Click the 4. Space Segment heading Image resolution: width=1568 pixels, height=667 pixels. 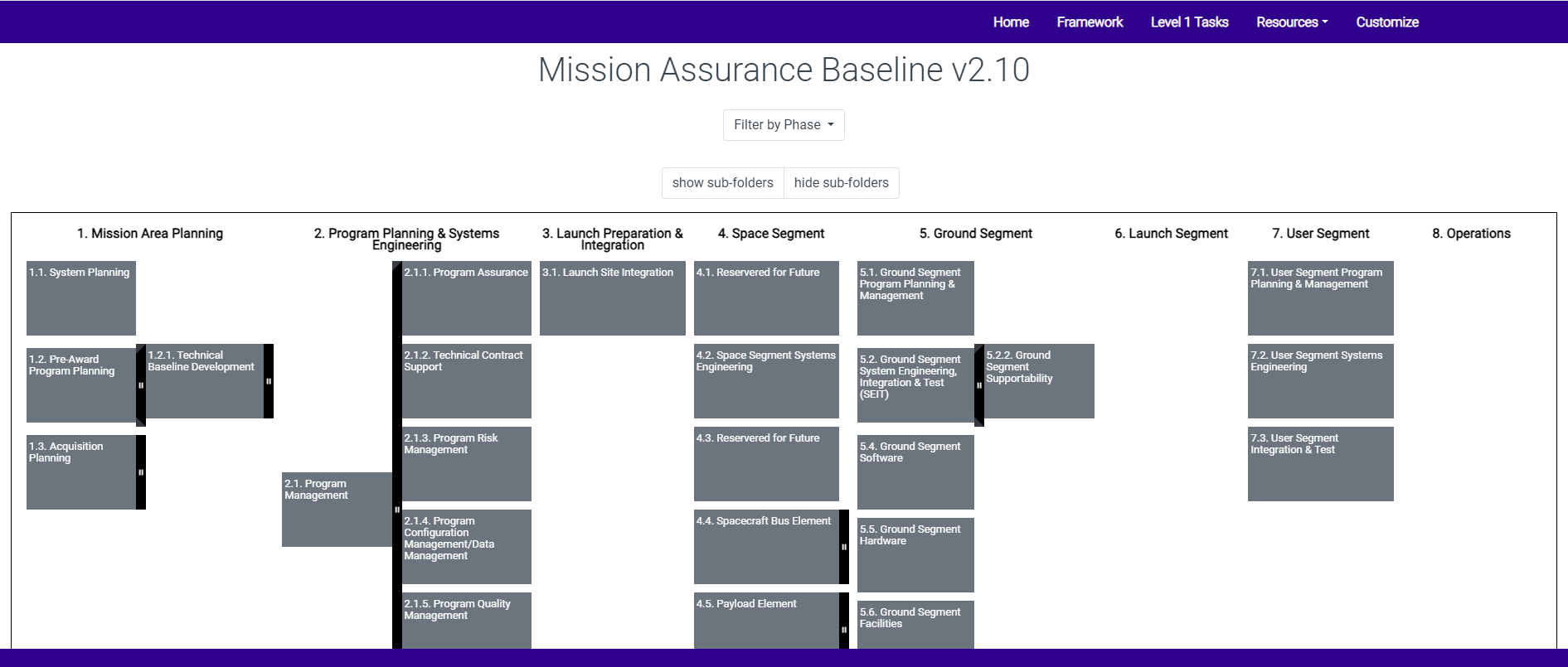(x=771, y=234)
